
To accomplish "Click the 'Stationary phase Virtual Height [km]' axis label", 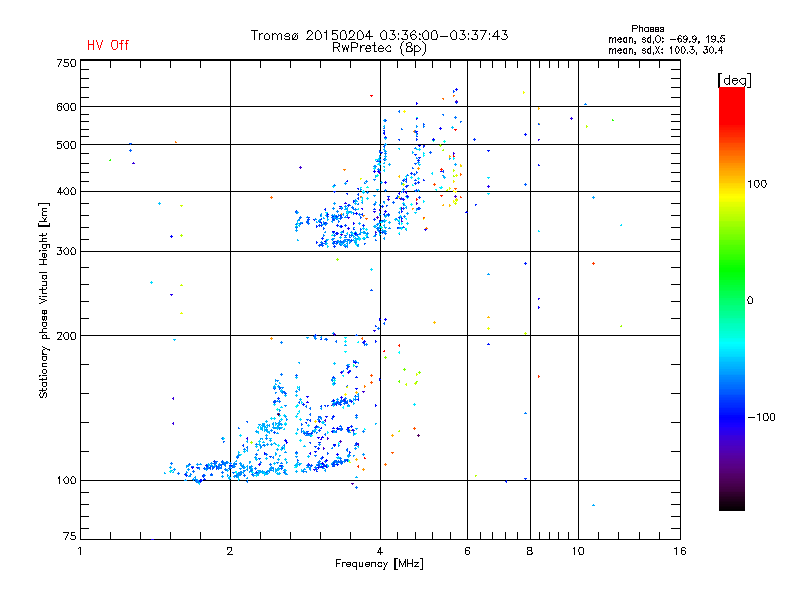I will coord(44,300).
